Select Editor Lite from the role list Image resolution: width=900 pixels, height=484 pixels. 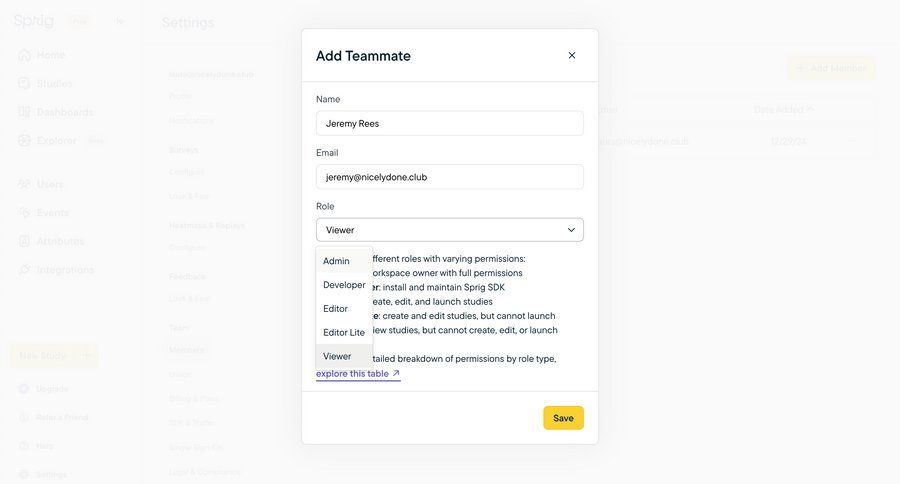tap(344, 333)
